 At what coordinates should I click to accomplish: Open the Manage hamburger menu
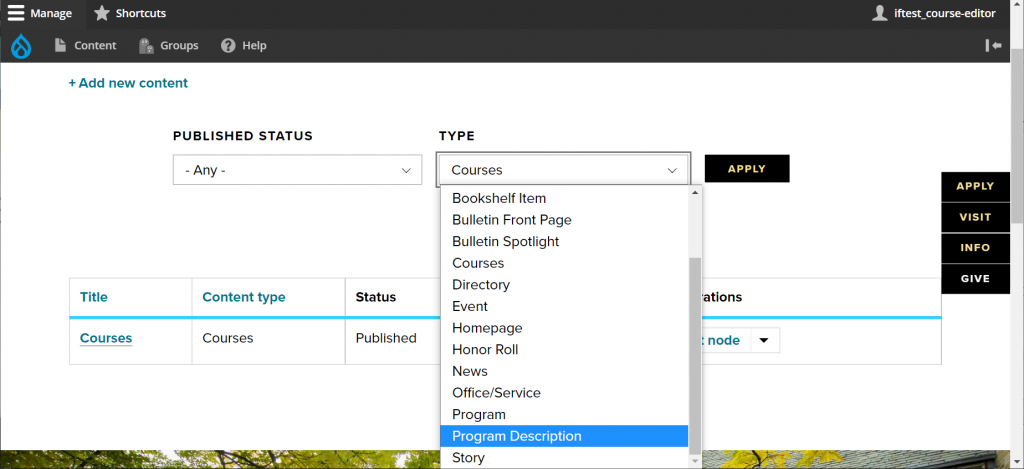[40, 13]
